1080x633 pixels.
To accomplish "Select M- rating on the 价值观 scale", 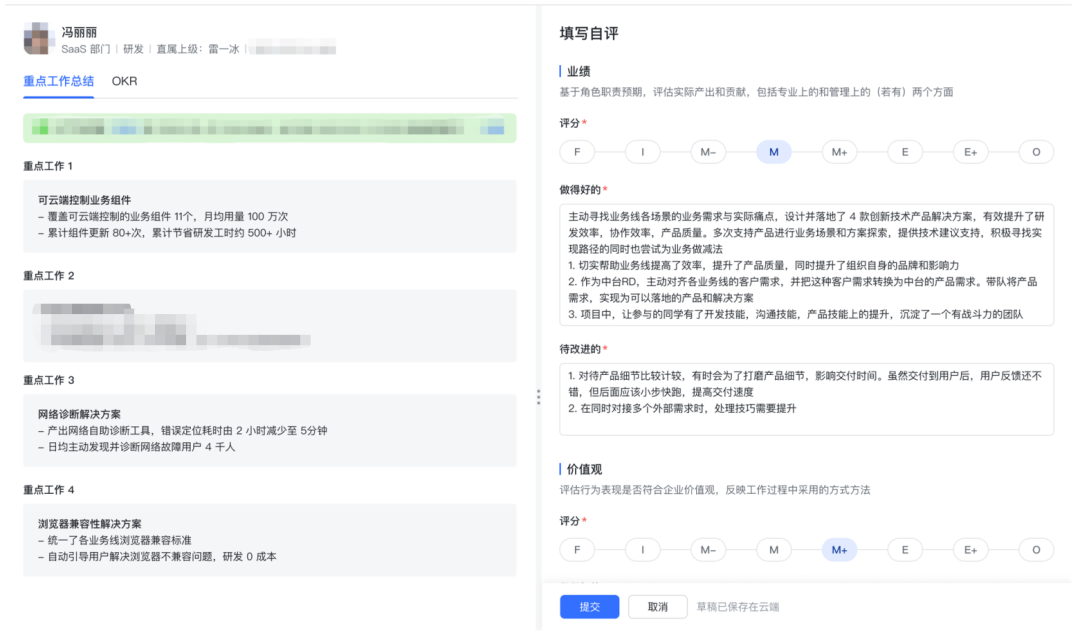I will (x=708, y=549).
